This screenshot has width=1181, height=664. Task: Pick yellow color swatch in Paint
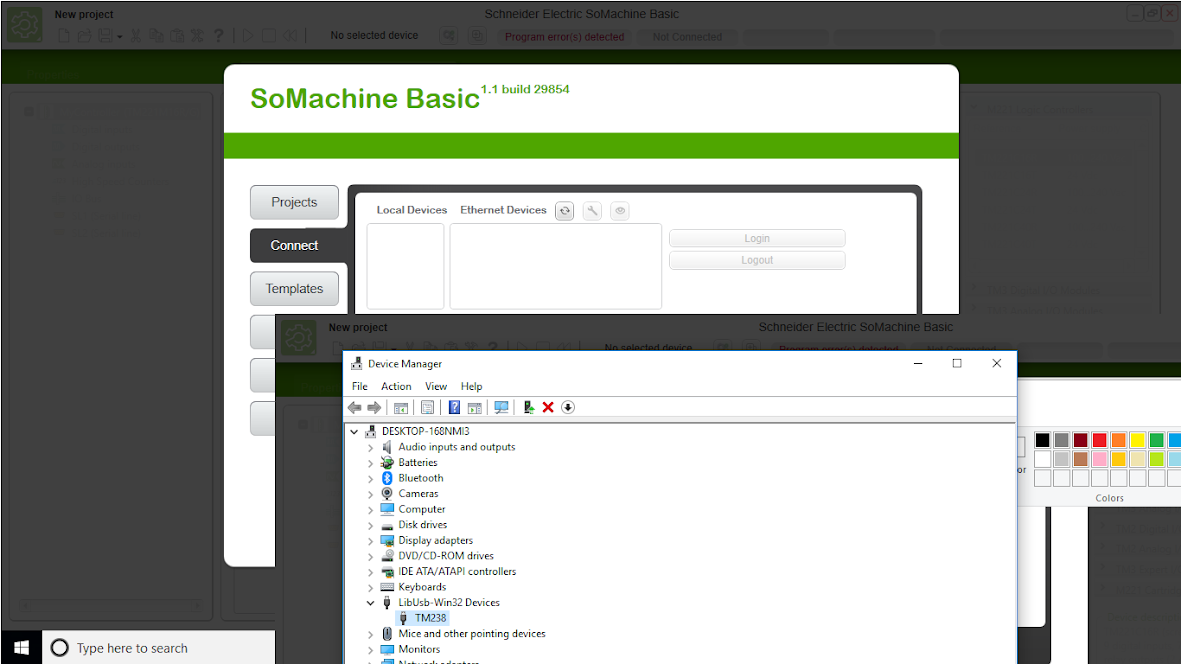pyautogui.click(x=1137, y=440)
